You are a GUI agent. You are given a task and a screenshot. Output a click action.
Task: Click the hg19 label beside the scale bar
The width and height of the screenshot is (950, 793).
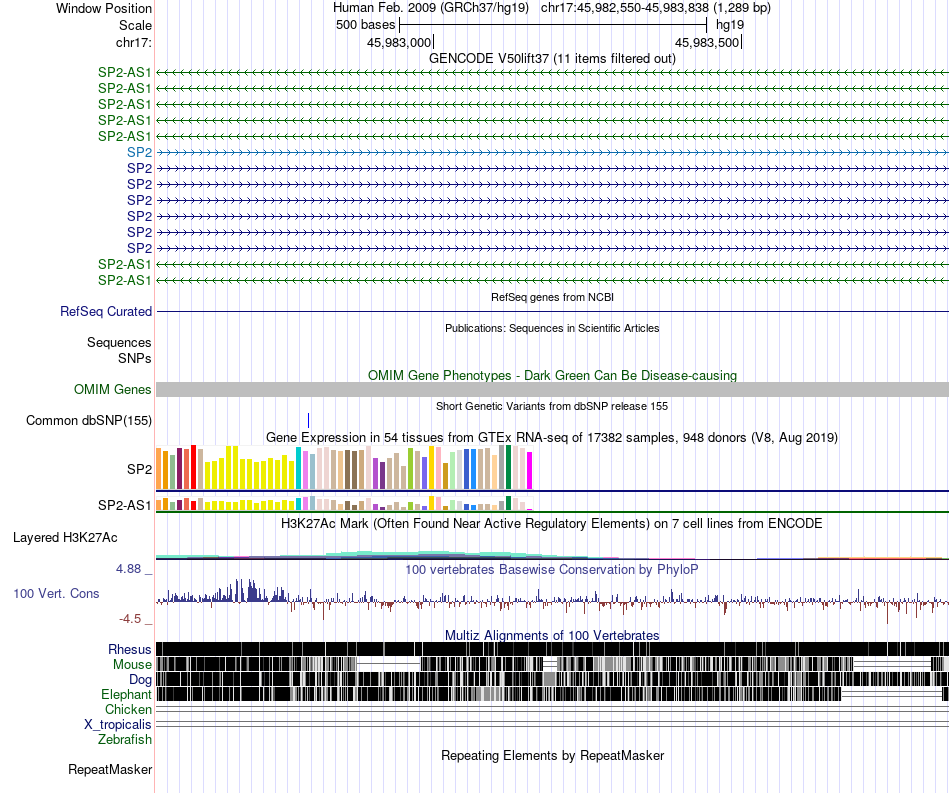coord(729,25)
